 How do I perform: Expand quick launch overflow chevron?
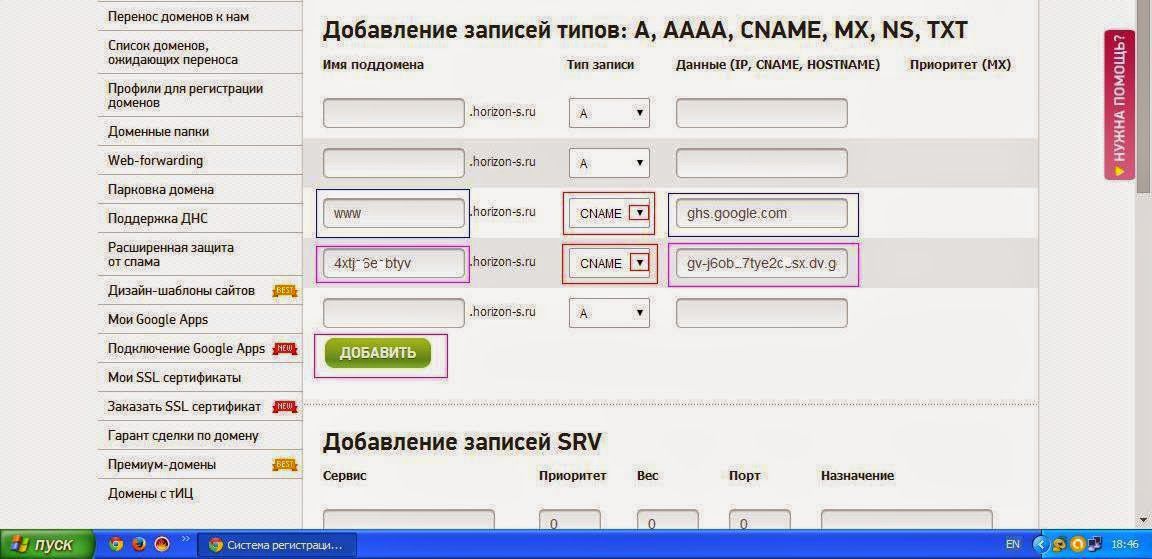pyautogui.click(x=185, y=541)
